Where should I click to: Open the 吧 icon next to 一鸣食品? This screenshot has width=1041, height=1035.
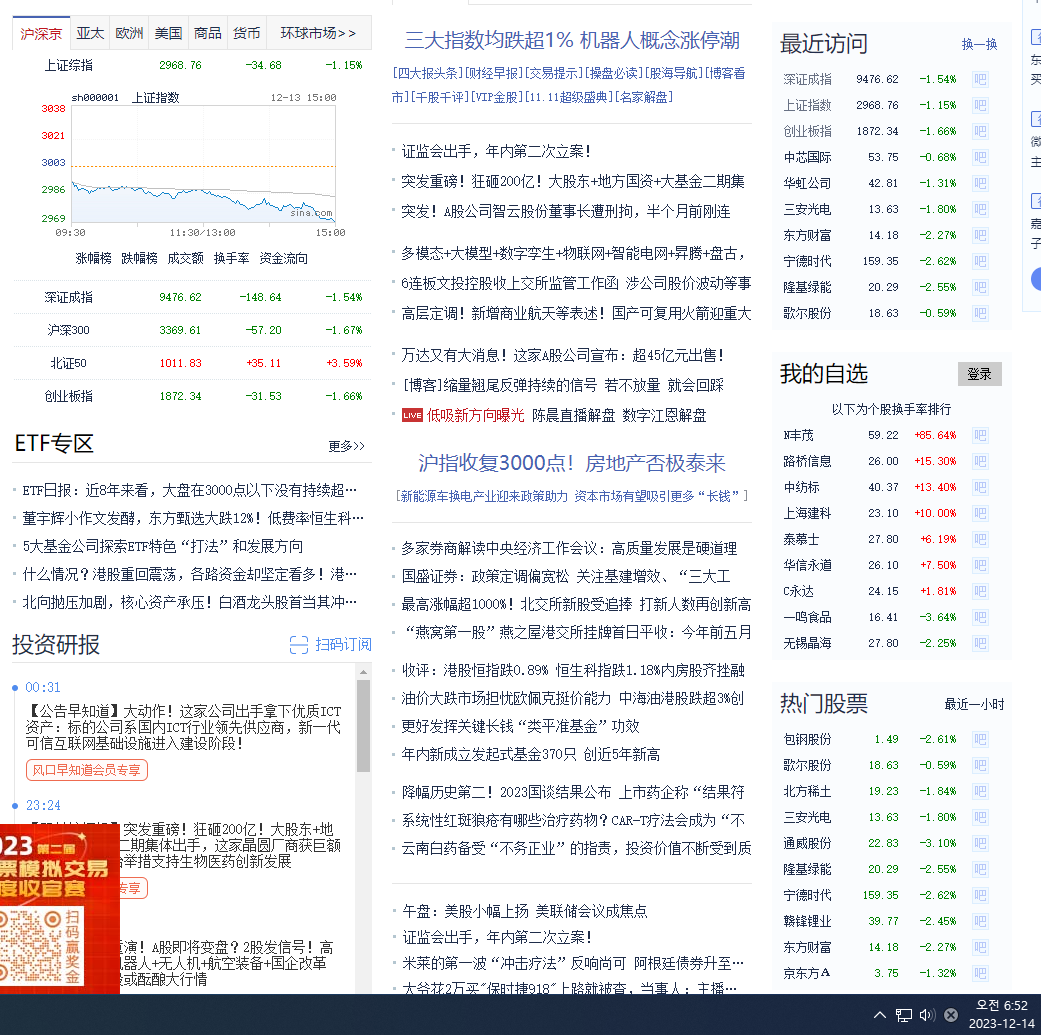pyautogui.click(x=980, y=617)
